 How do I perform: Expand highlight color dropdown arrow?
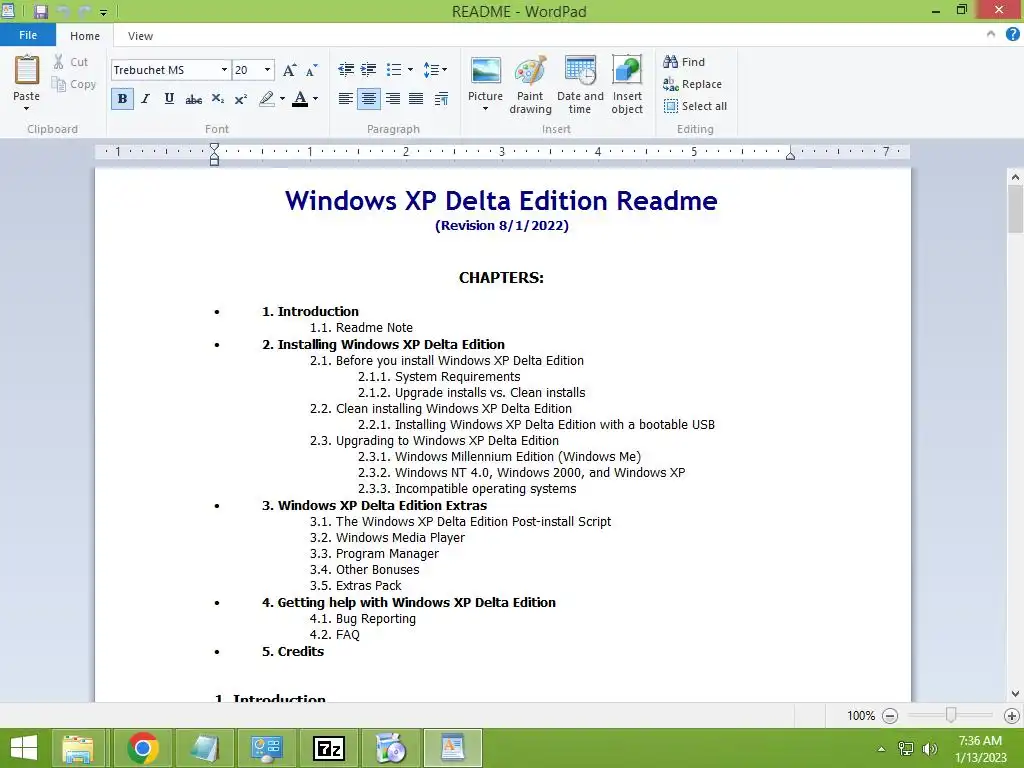pyautogui.click(x=282, y=99)
